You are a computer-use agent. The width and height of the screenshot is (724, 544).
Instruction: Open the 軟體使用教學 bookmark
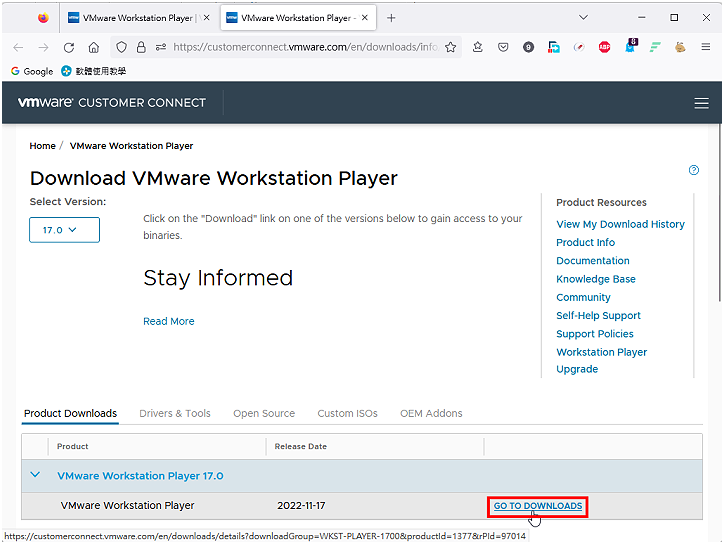pyautogui.click(x=94, y=71)
